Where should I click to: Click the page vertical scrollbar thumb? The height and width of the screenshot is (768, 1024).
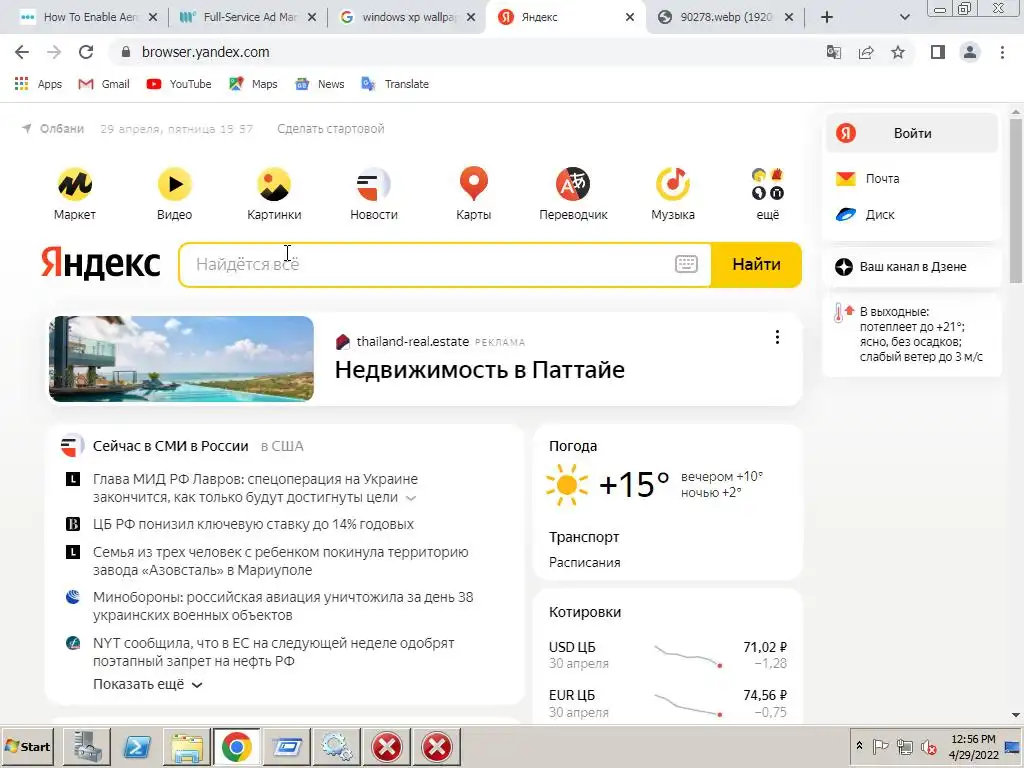pos(1016,199)
